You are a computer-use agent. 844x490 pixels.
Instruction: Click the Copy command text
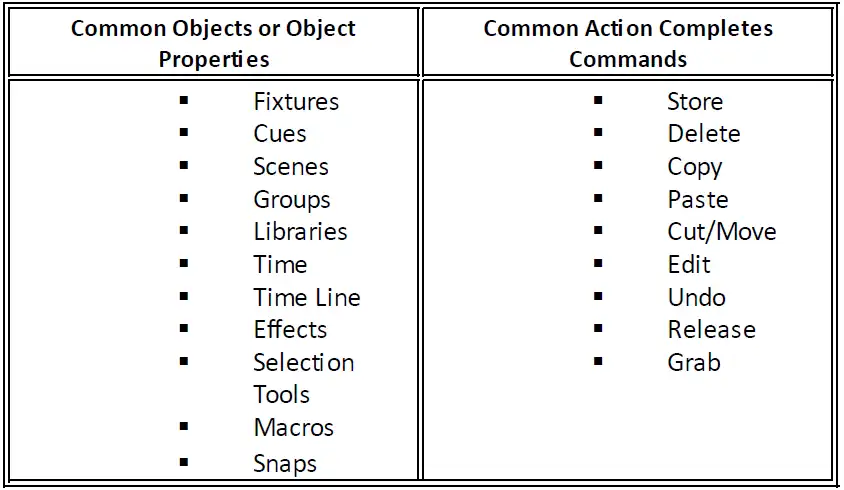695,168
